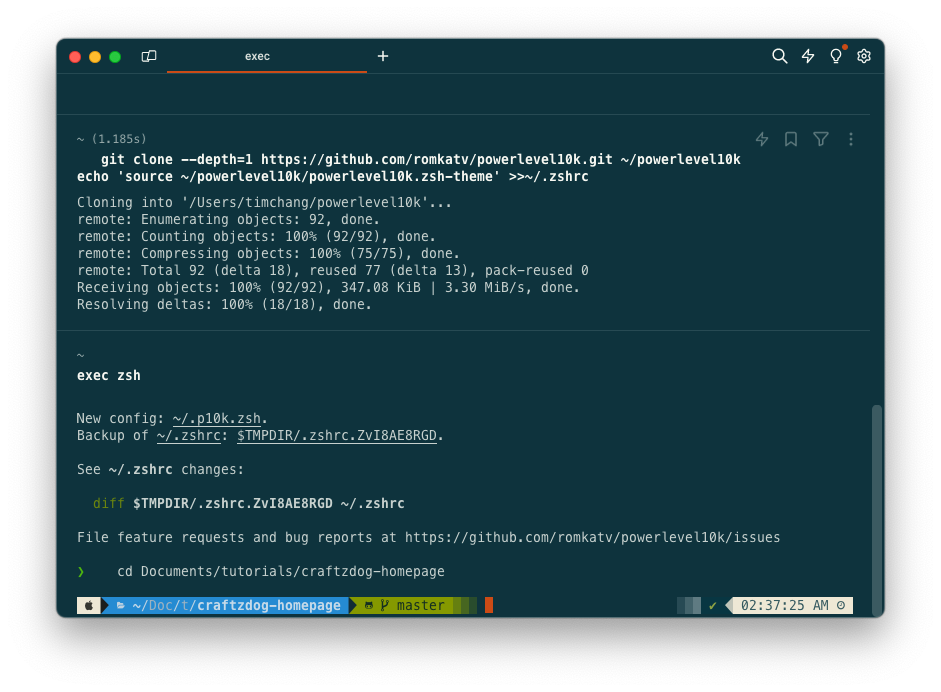The image size is (941, 692).
Task: Bookmark the git clone command block
Action: coord(791,139)
